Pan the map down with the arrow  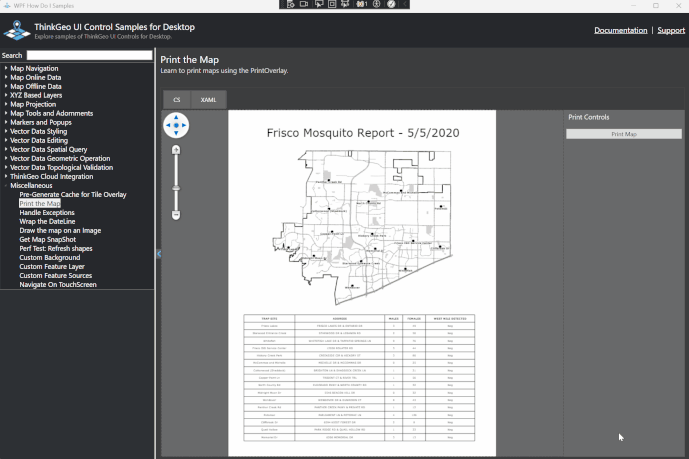(x=176, y=133)
